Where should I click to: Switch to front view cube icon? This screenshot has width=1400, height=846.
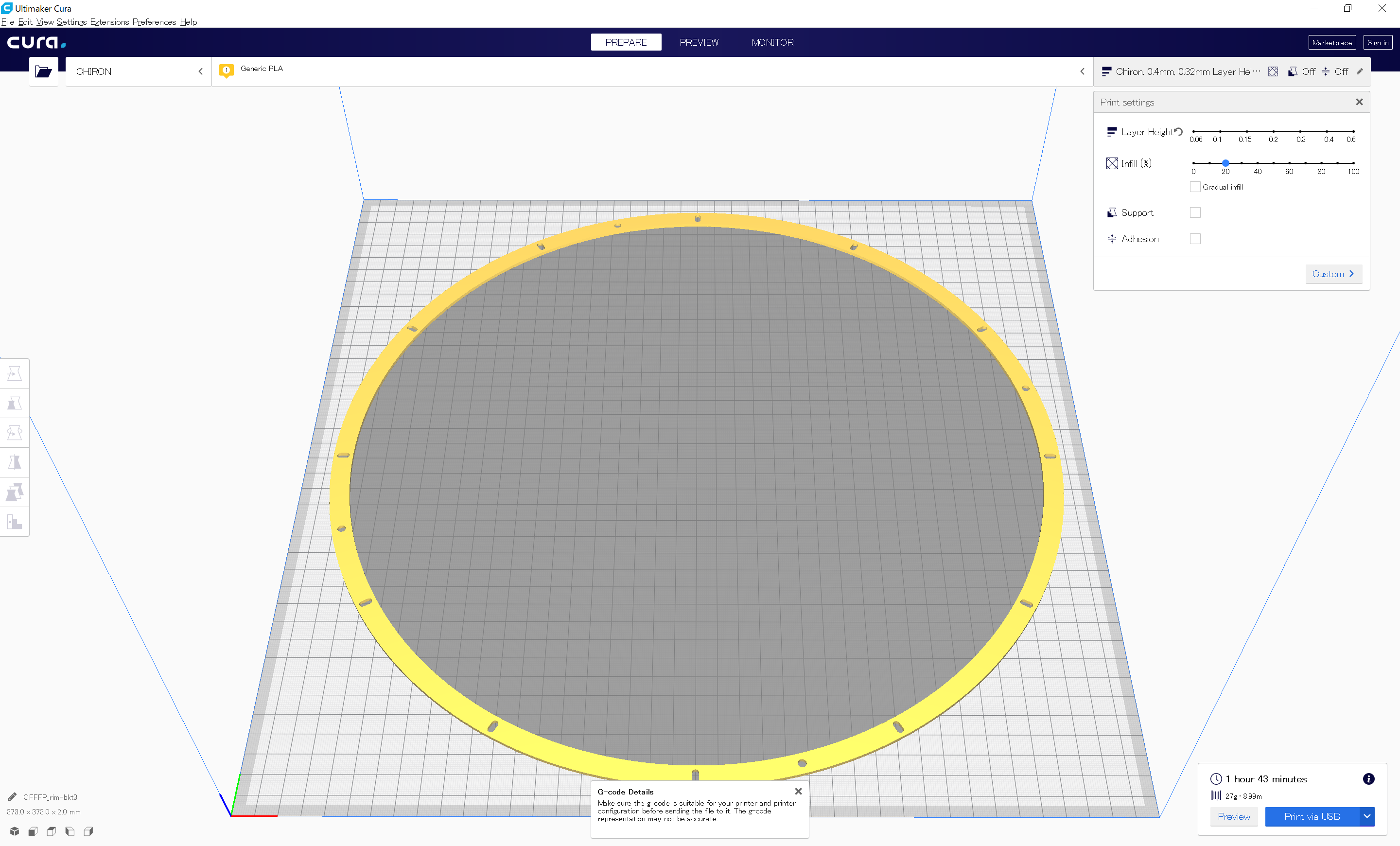point(33,831)
